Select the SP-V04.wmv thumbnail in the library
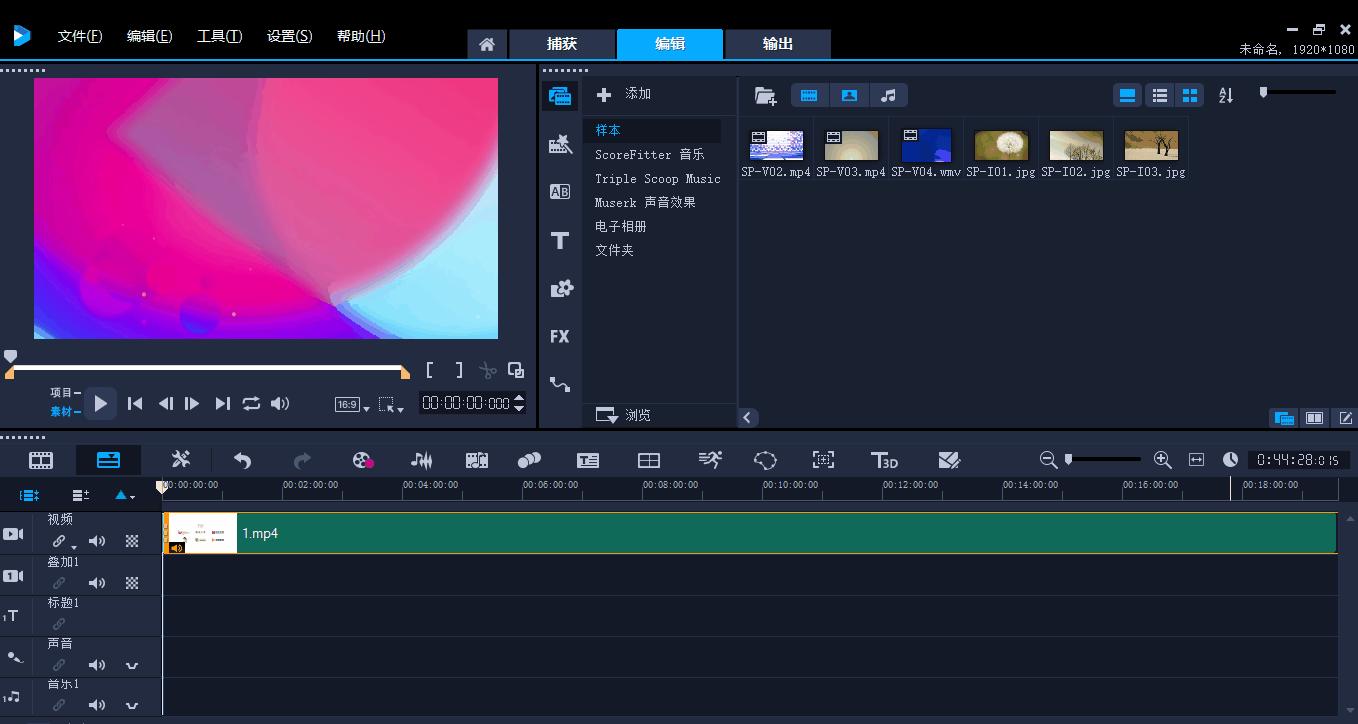 [925, 144]
